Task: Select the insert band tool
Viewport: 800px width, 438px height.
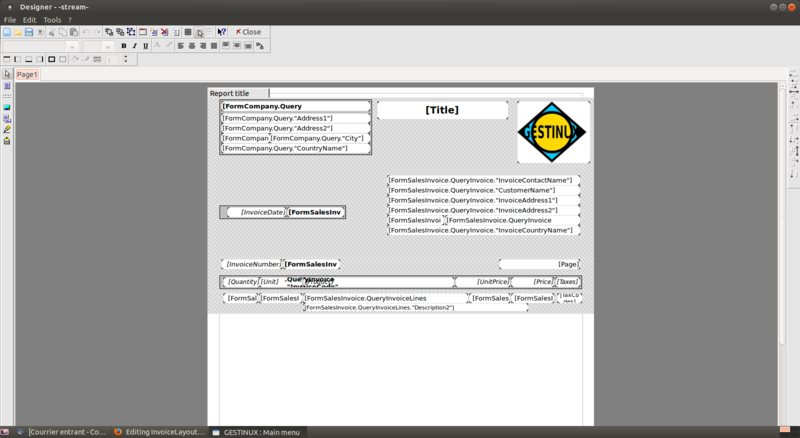Action: [7, 96]
